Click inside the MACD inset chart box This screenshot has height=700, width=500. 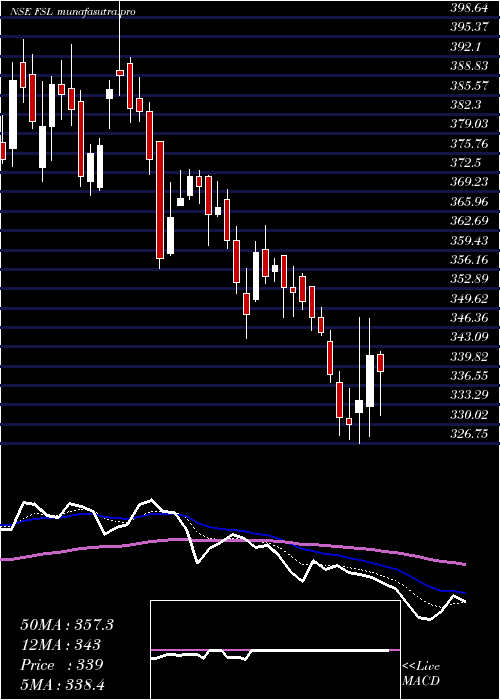pyautogui.click(x=275, y=650)
